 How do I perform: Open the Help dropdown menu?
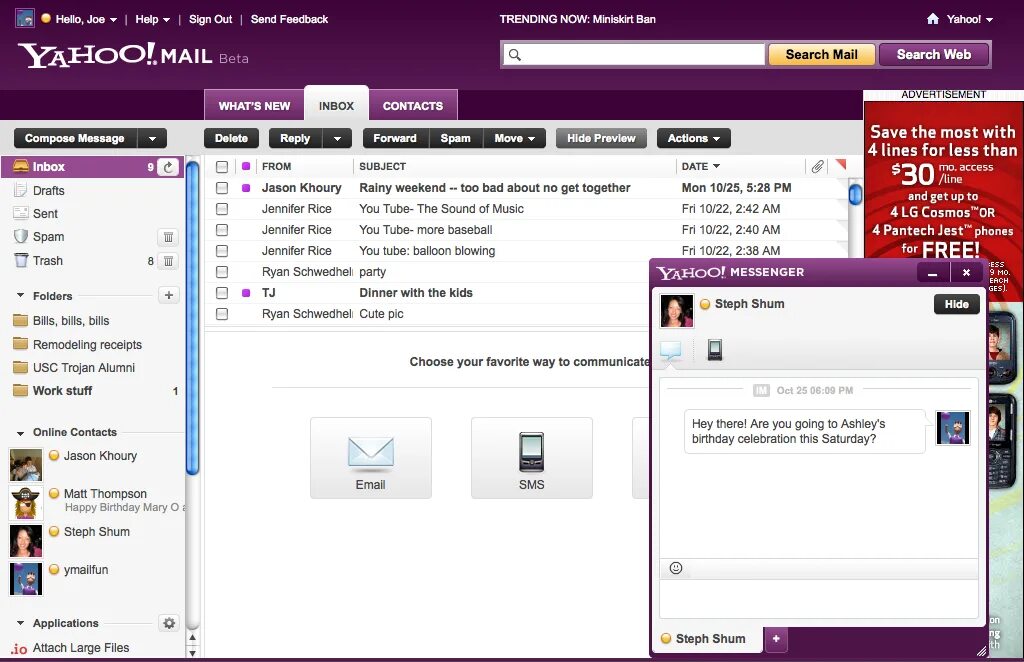tap(152, 20)
